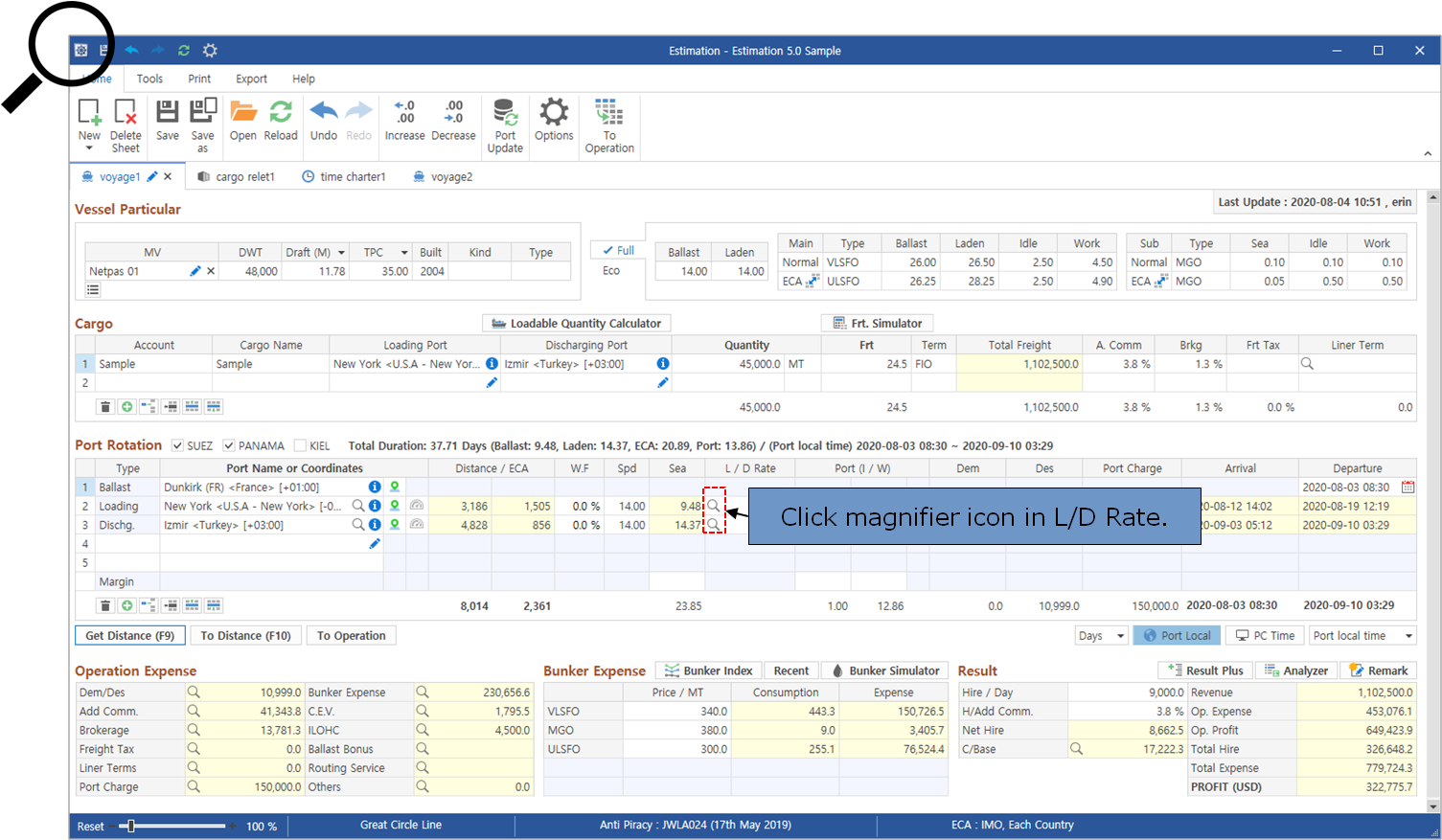Enable the KIEL checkbox
The width and height of the screenshot is (1442, 840).
(x=300, y=445)
